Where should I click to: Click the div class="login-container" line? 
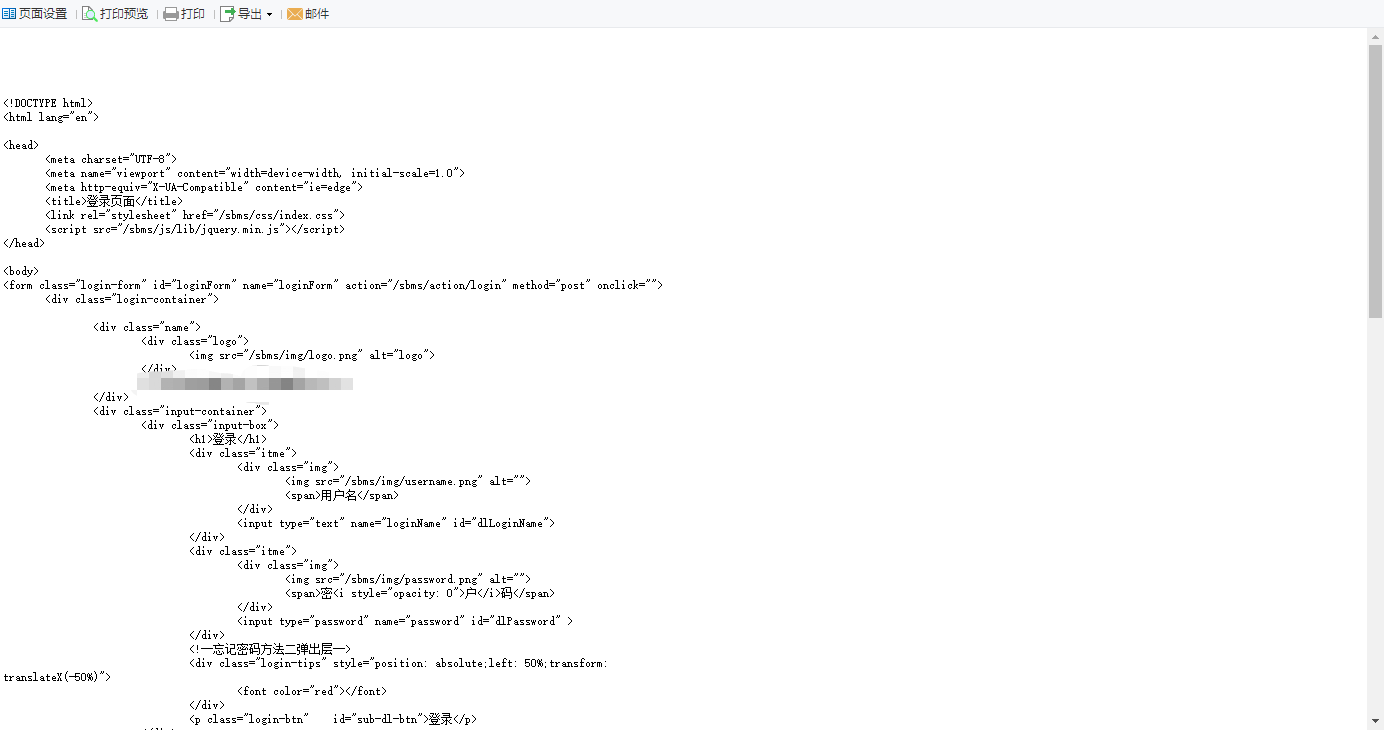click(132, 299)
